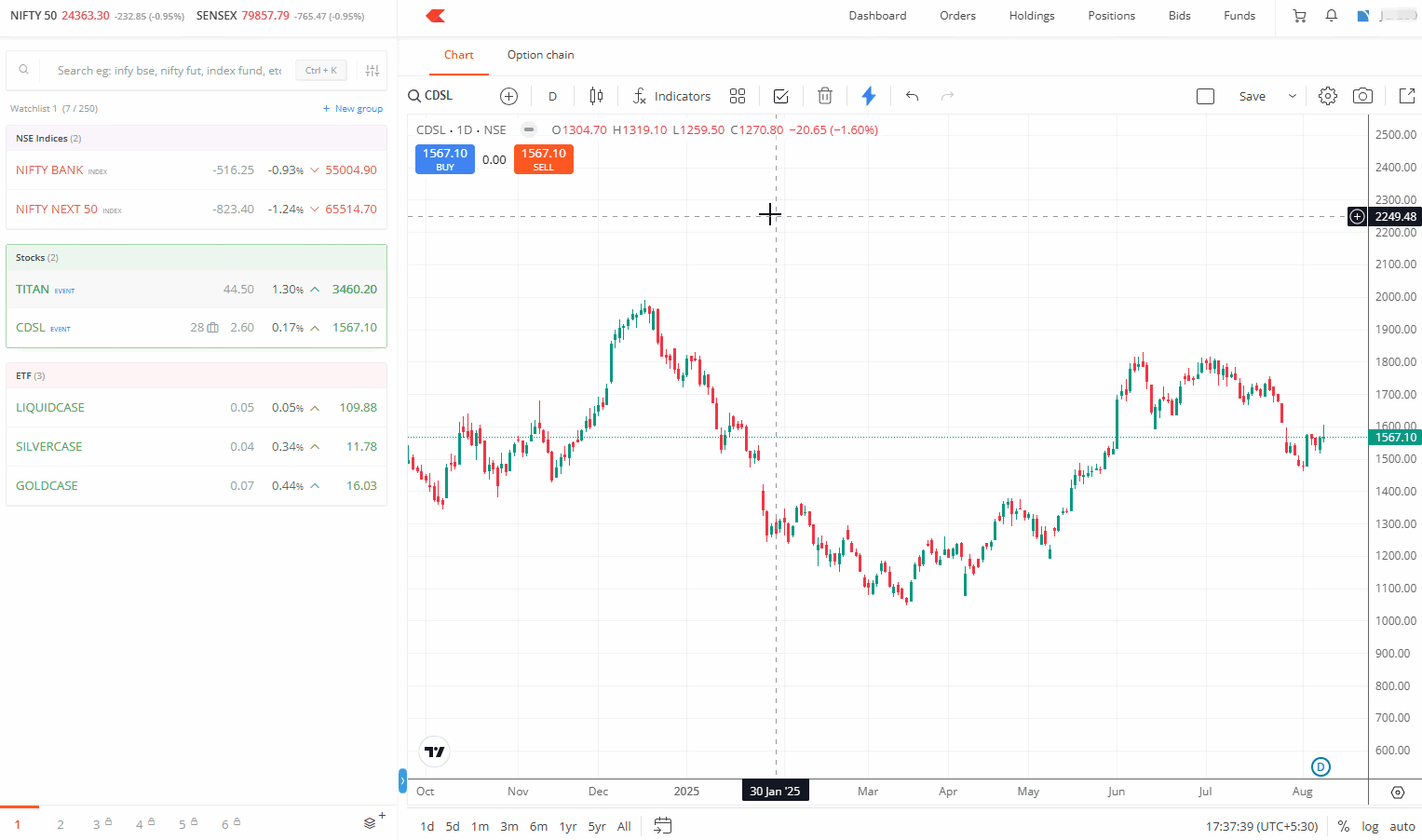Expand the Save dropdown arrow
This screenshot has height=840, width=1422.
(x=1292, y=96)
